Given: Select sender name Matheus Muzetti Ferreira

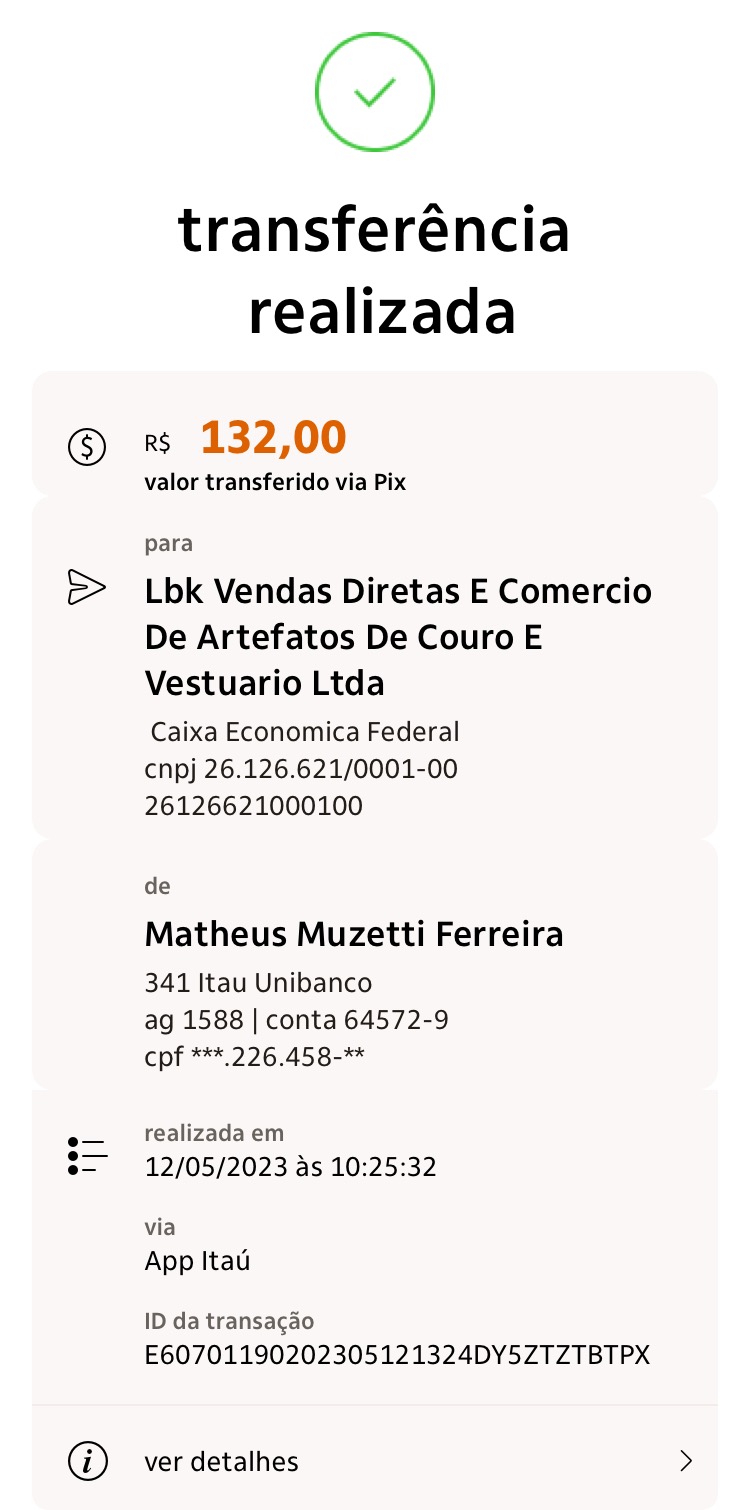Looking at the screenshot, I should 354,934.
